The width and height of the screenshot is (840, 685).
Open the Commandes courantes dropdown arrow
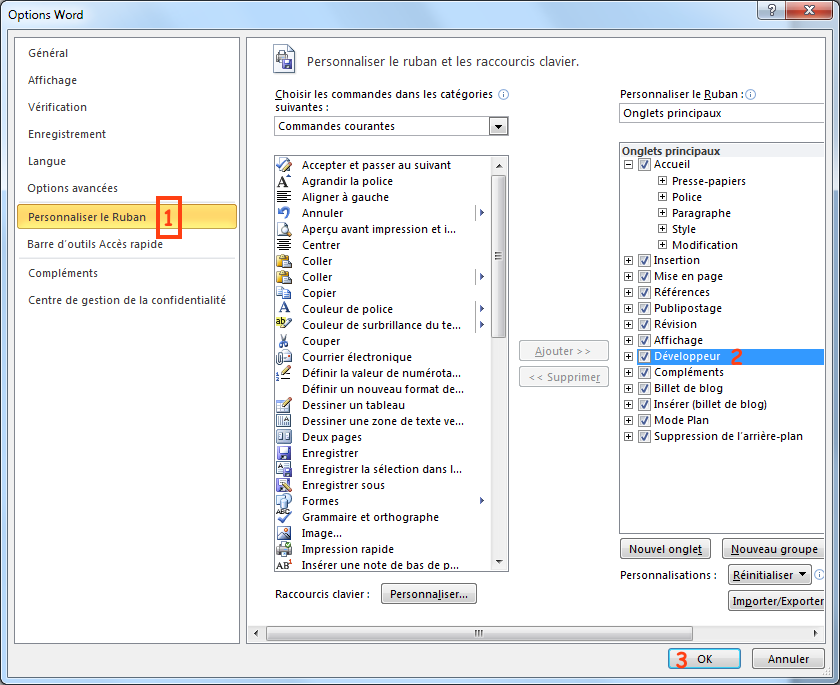[499, 126]
